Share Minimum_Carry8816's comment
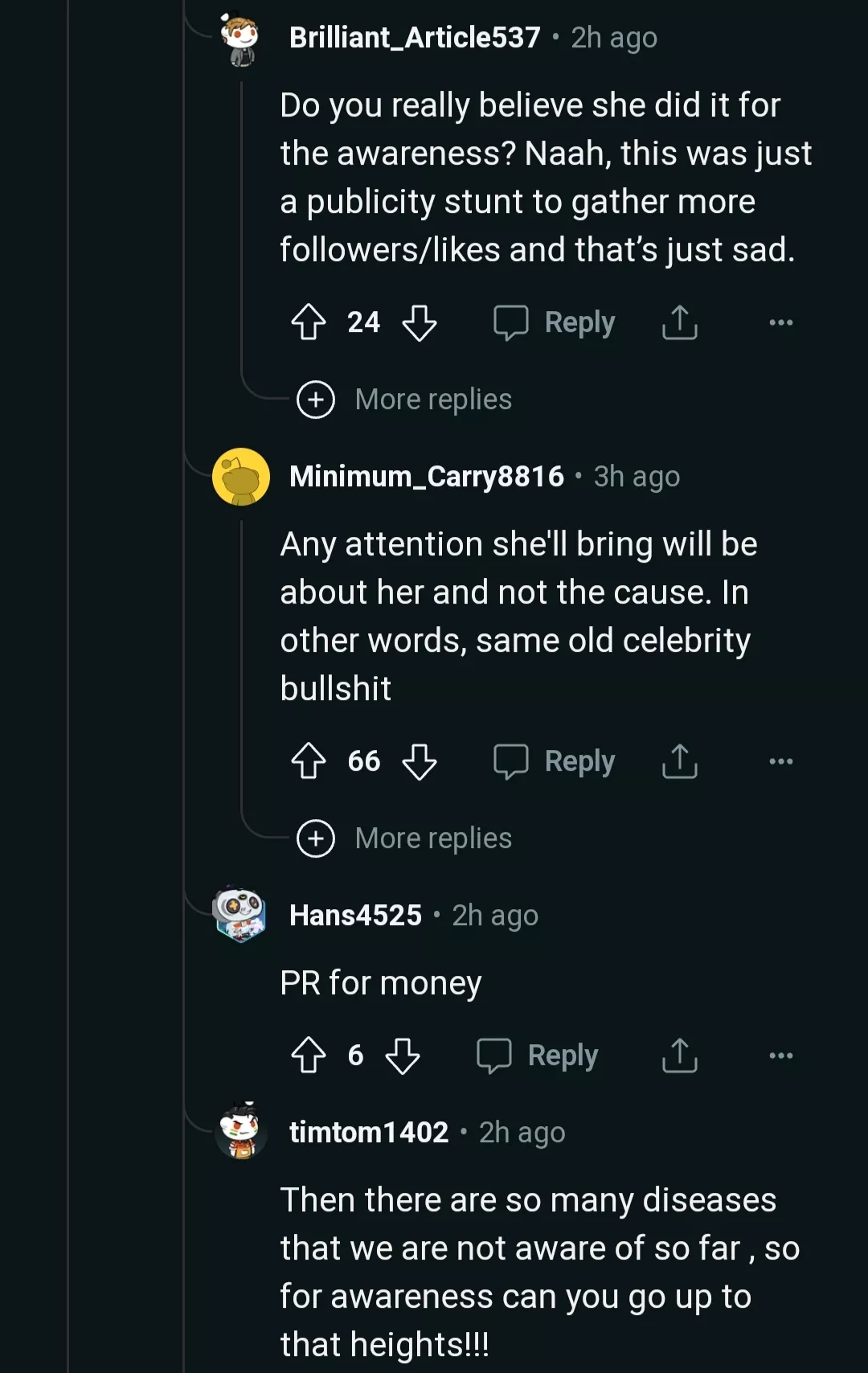 point(680,761)
